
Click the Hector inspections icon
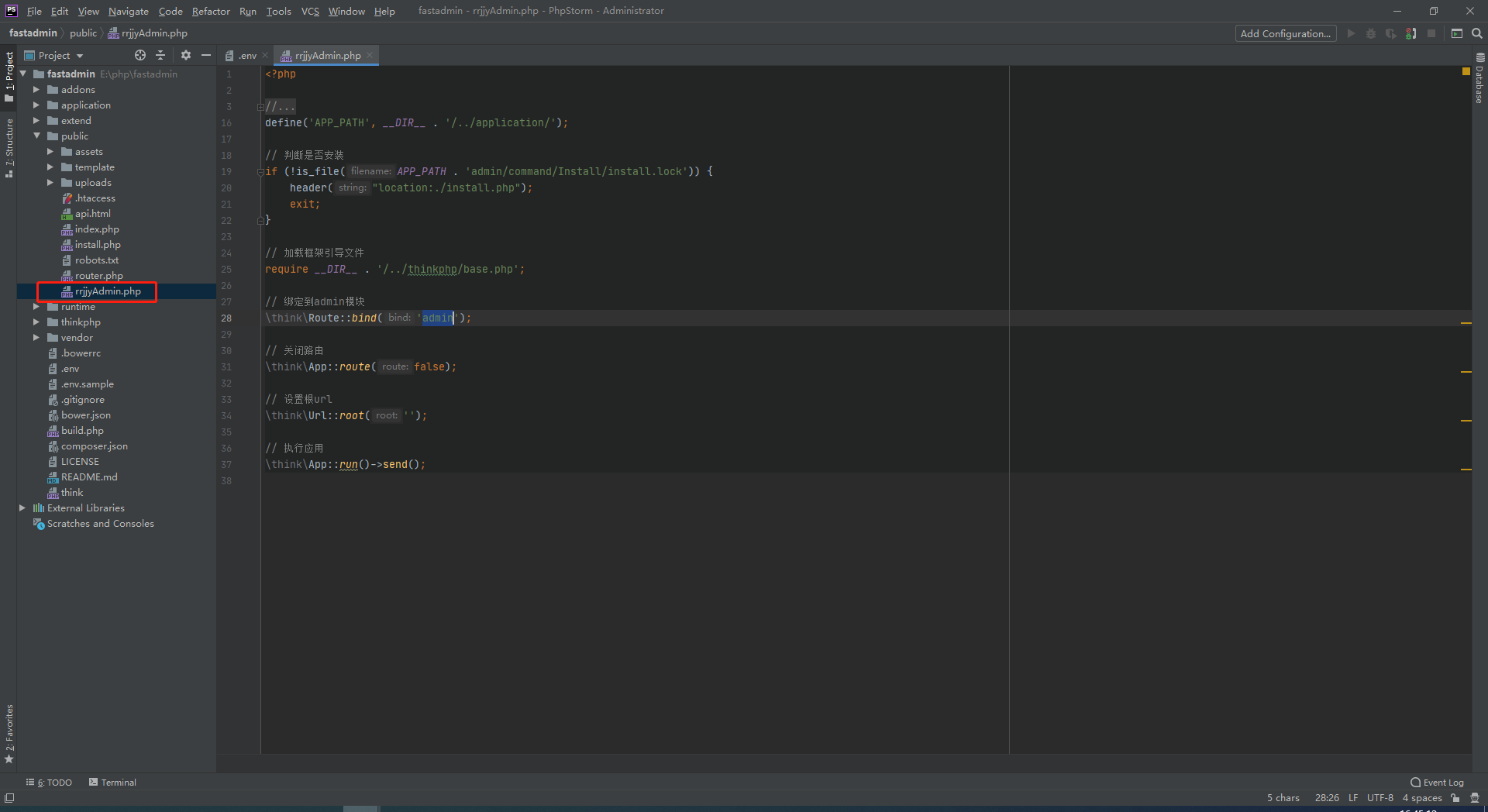(x=1475, y=798)
